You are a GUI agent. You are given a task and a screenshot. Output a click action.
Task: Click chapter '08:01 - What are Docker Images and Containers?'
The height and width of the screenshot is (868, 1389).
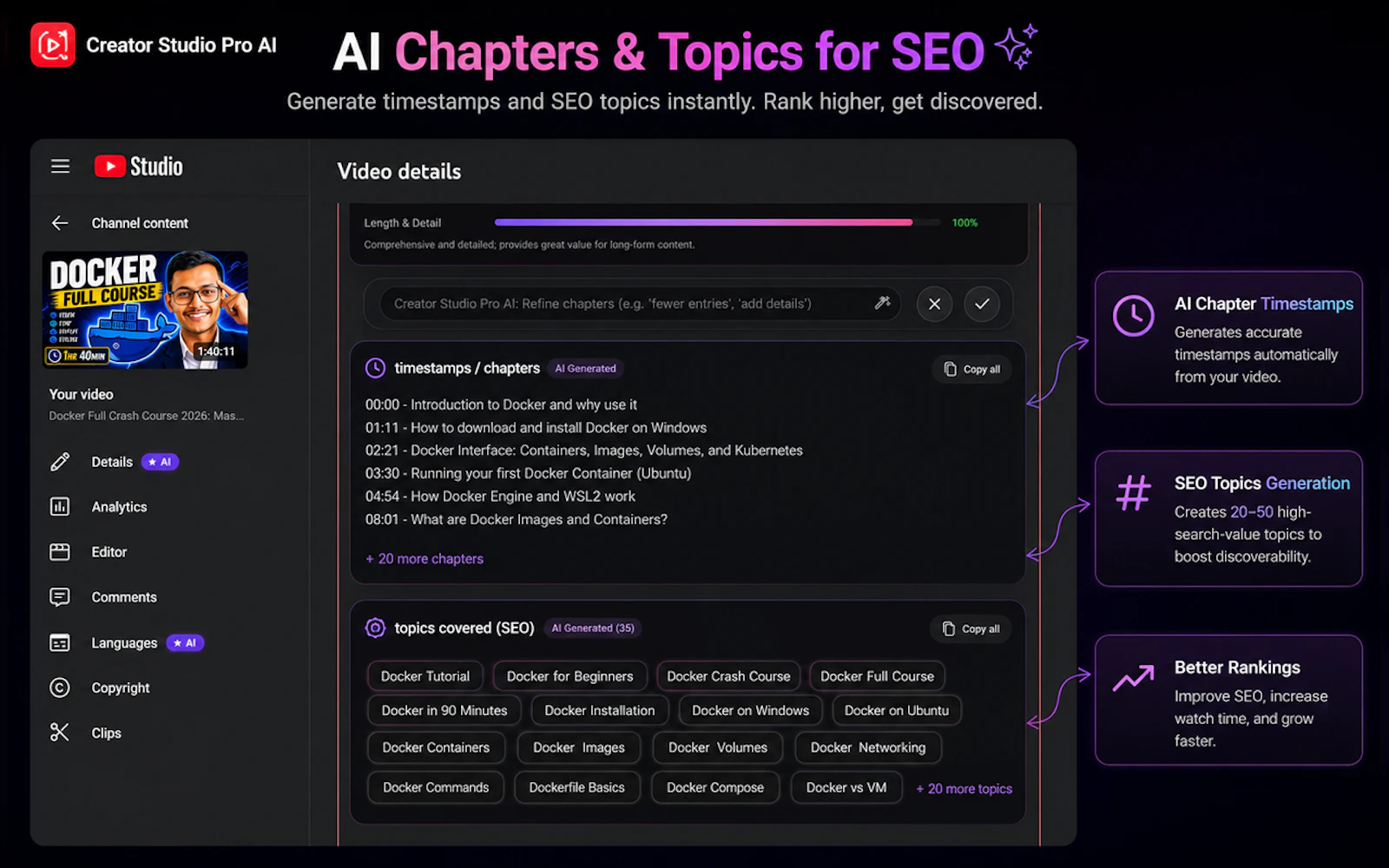517,519
